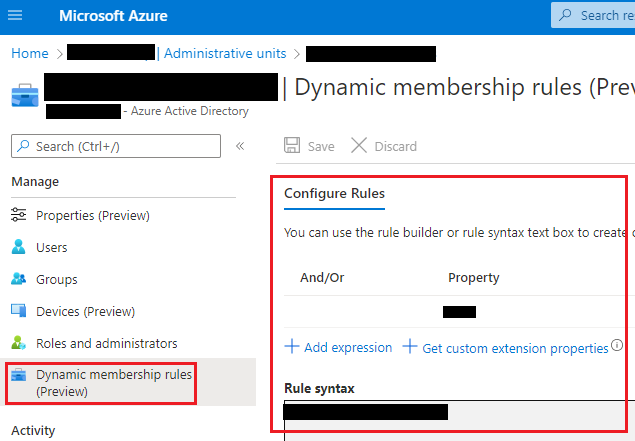Click the Azure Active Directory subtitle text
The image size is (635, 441).
coord(190,111)
